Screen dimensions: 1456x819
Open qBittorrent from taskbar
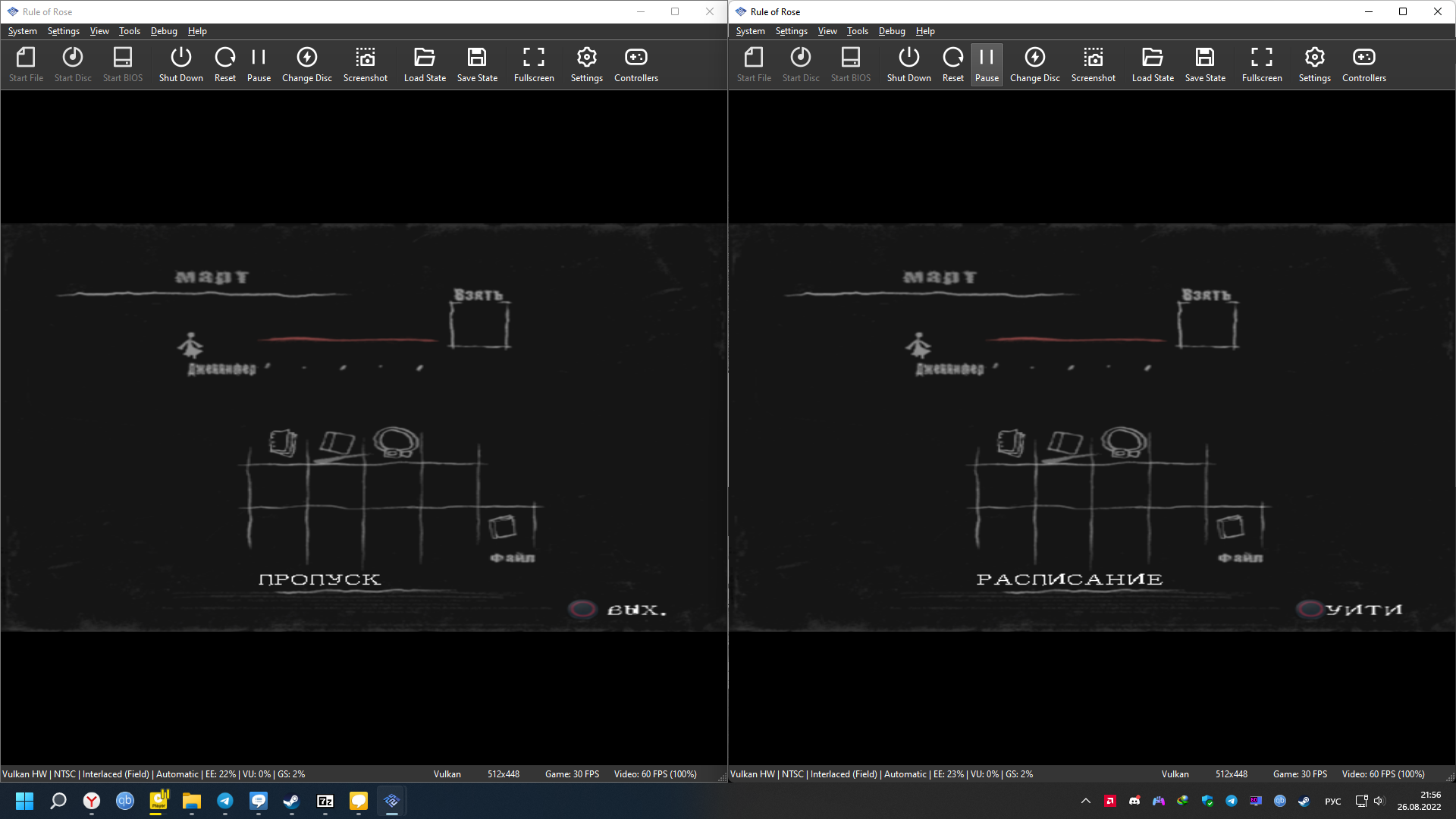click(x=125, y=801)
